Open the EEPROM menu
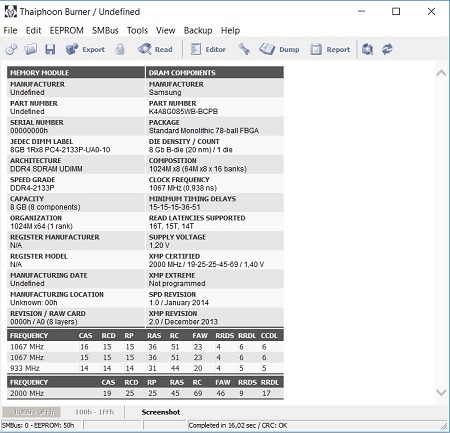The image size is (450, 433). (x=66, y=30)
